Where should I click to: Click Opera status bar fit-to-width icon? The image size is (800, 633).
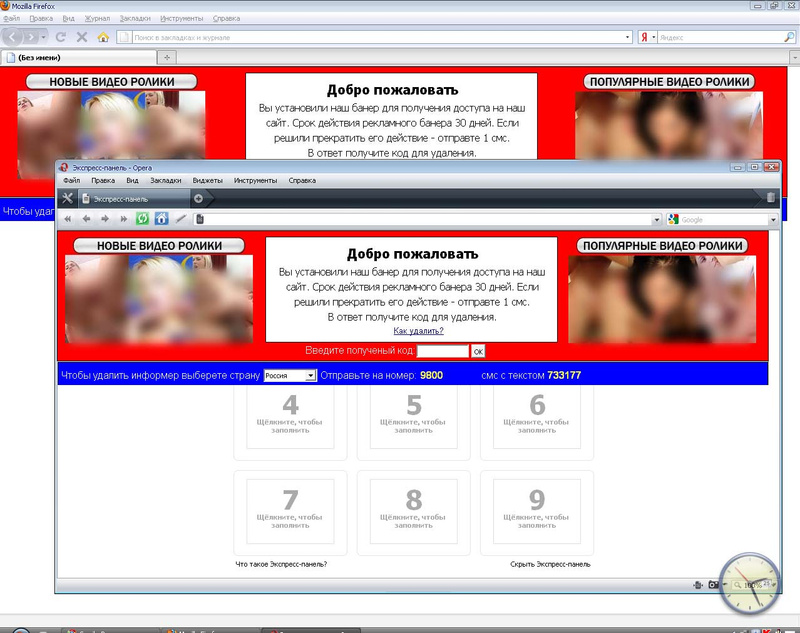point(698,585)
